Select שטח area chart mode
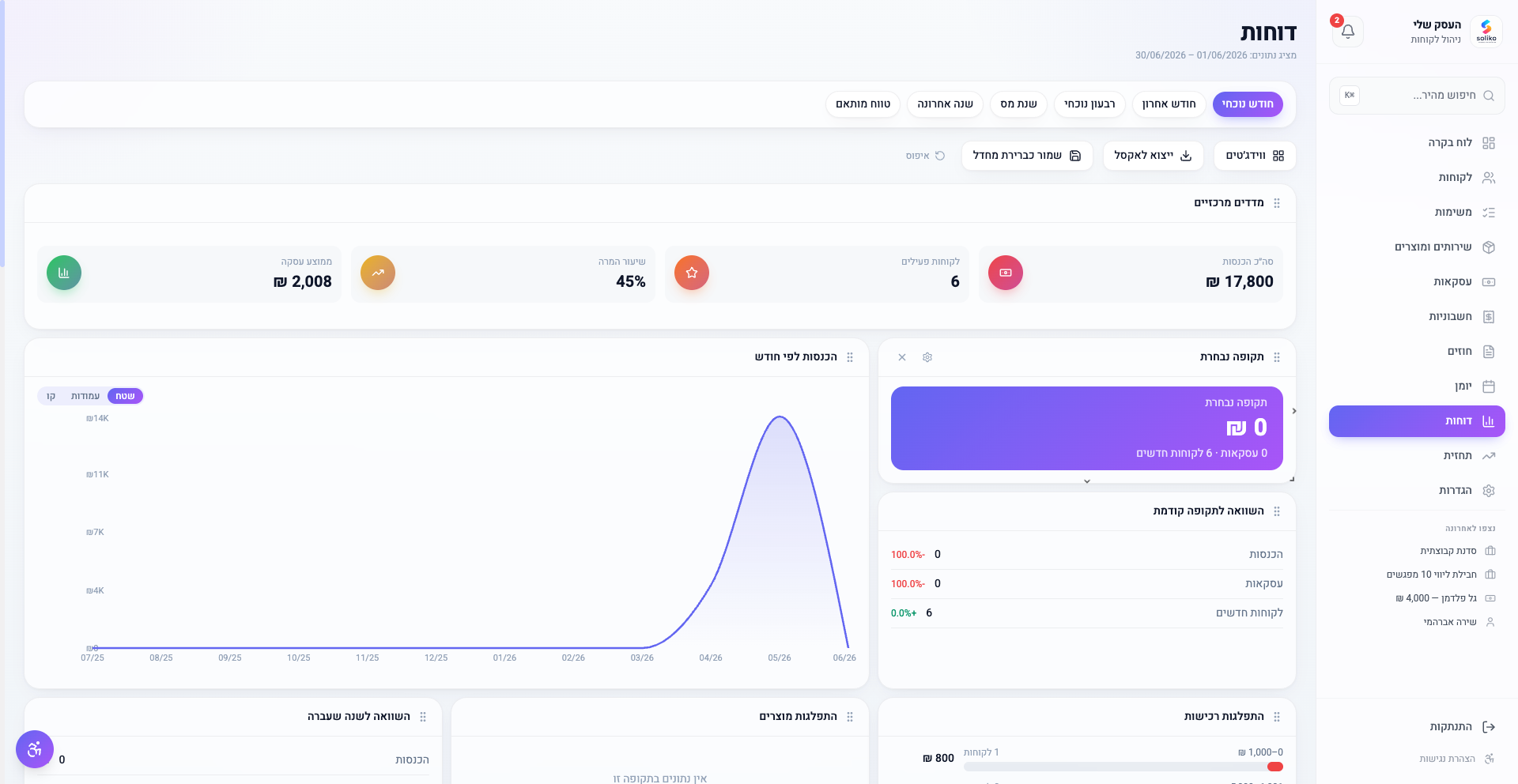1518x784 pixels. click(x=125, y=396)
